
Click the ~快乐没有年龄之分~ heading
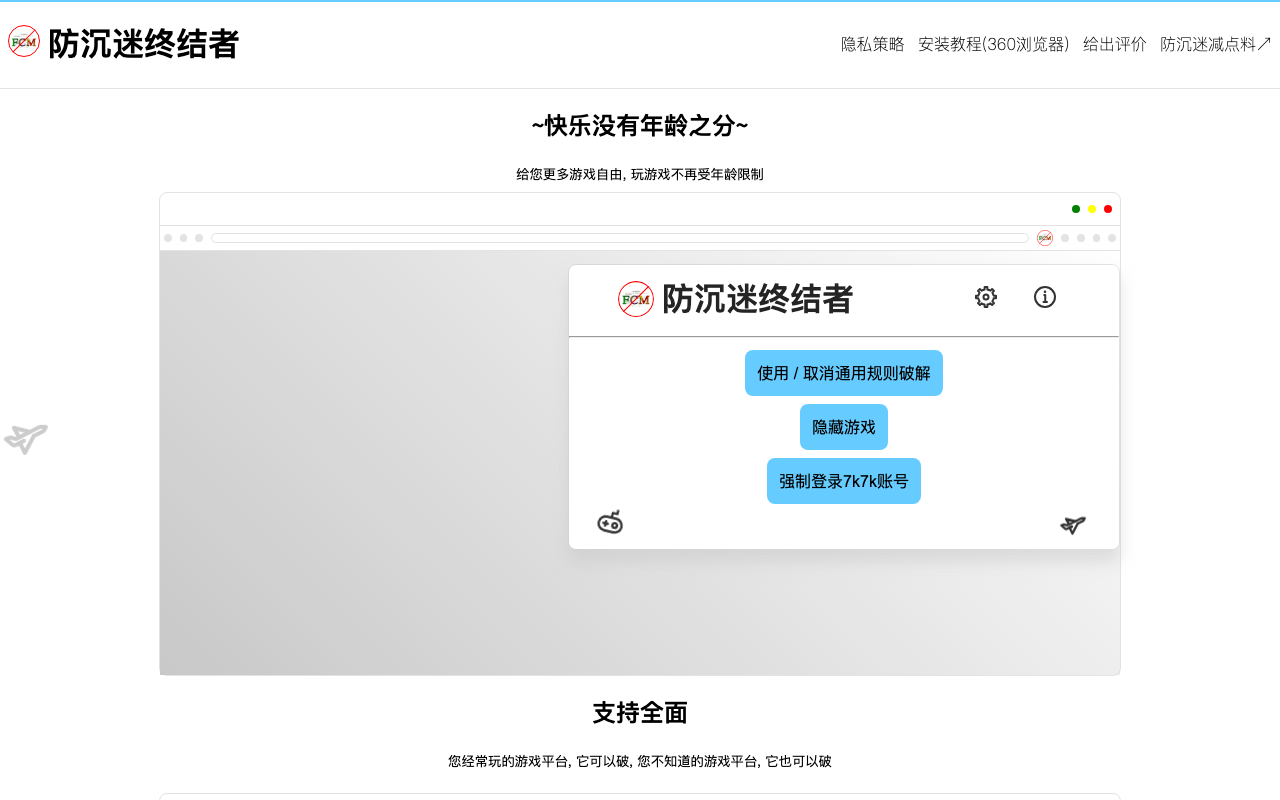[x=640, y=126]
